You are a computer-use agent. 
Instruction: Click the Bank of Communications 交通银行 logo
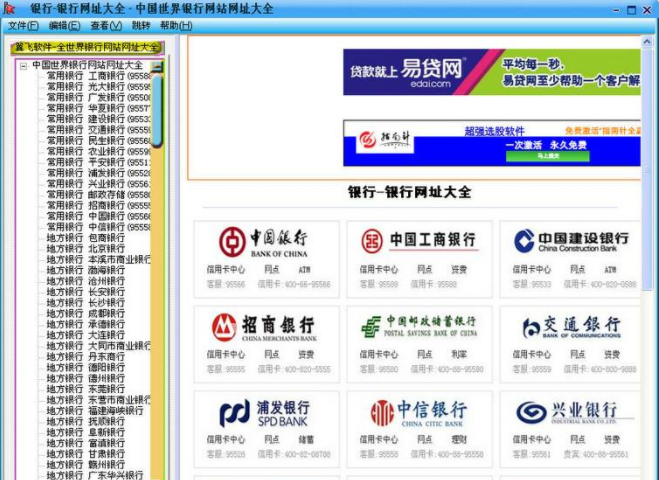(571, 327)
